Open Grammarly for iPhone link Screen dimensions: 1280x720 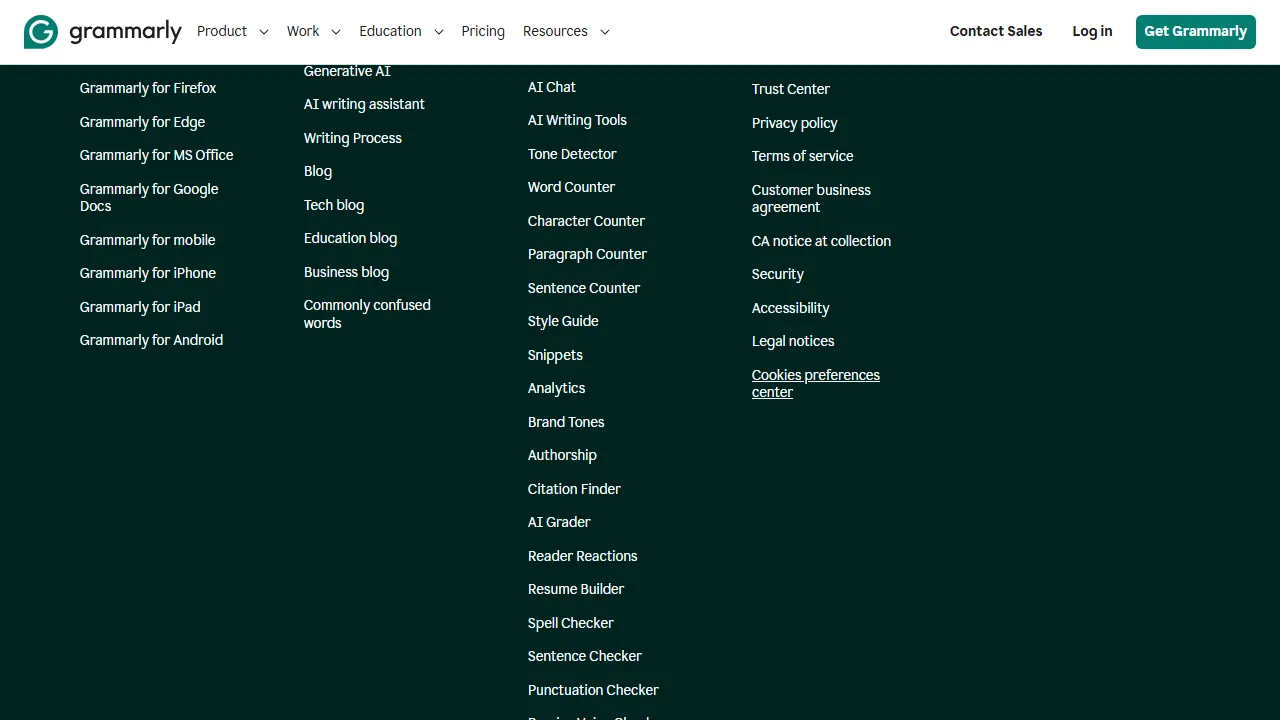(148, 273)
